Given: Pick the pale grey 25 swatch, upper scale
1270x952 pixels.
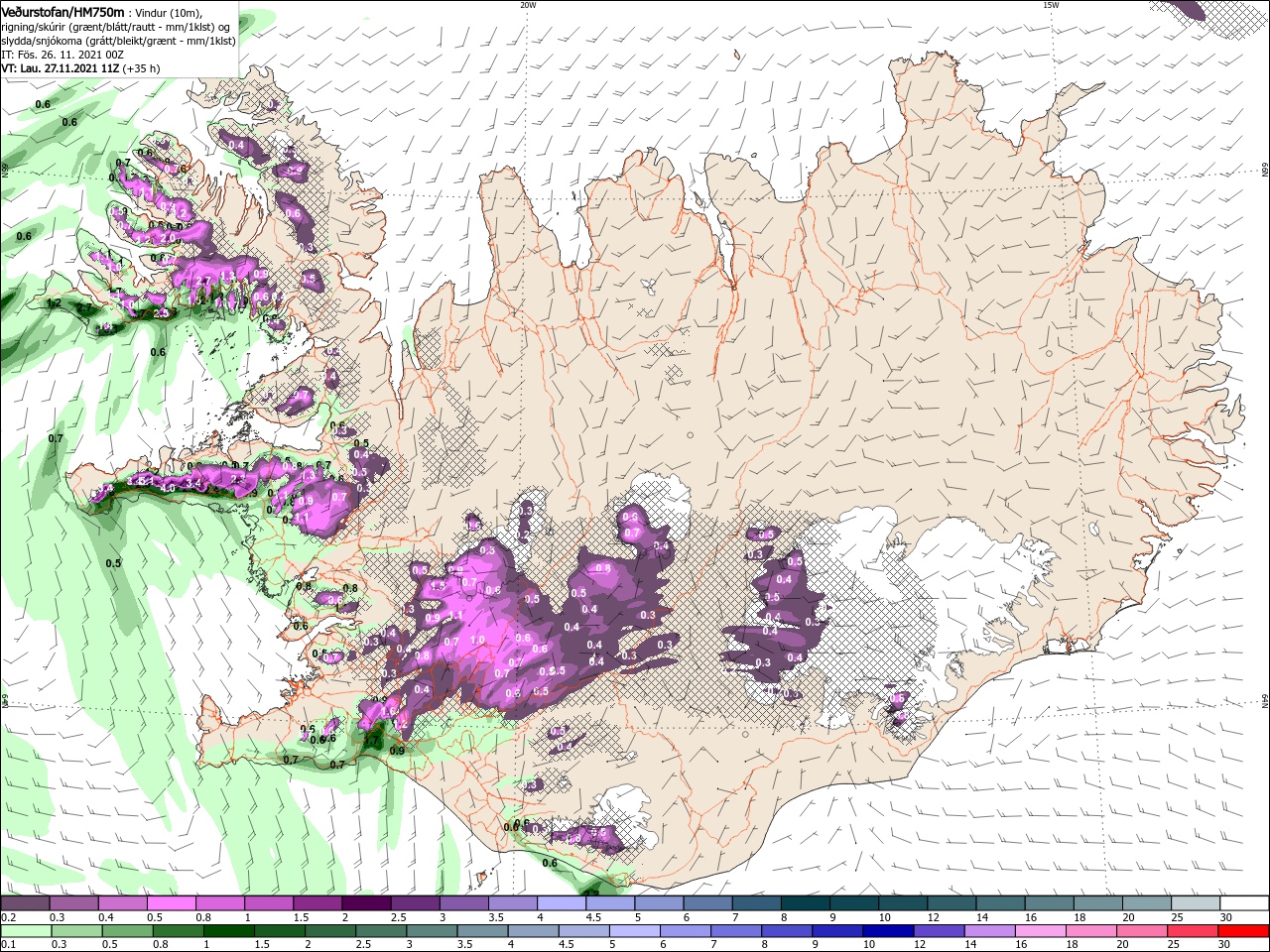Looking at the screenshot, I should [x=1196, y=903].
